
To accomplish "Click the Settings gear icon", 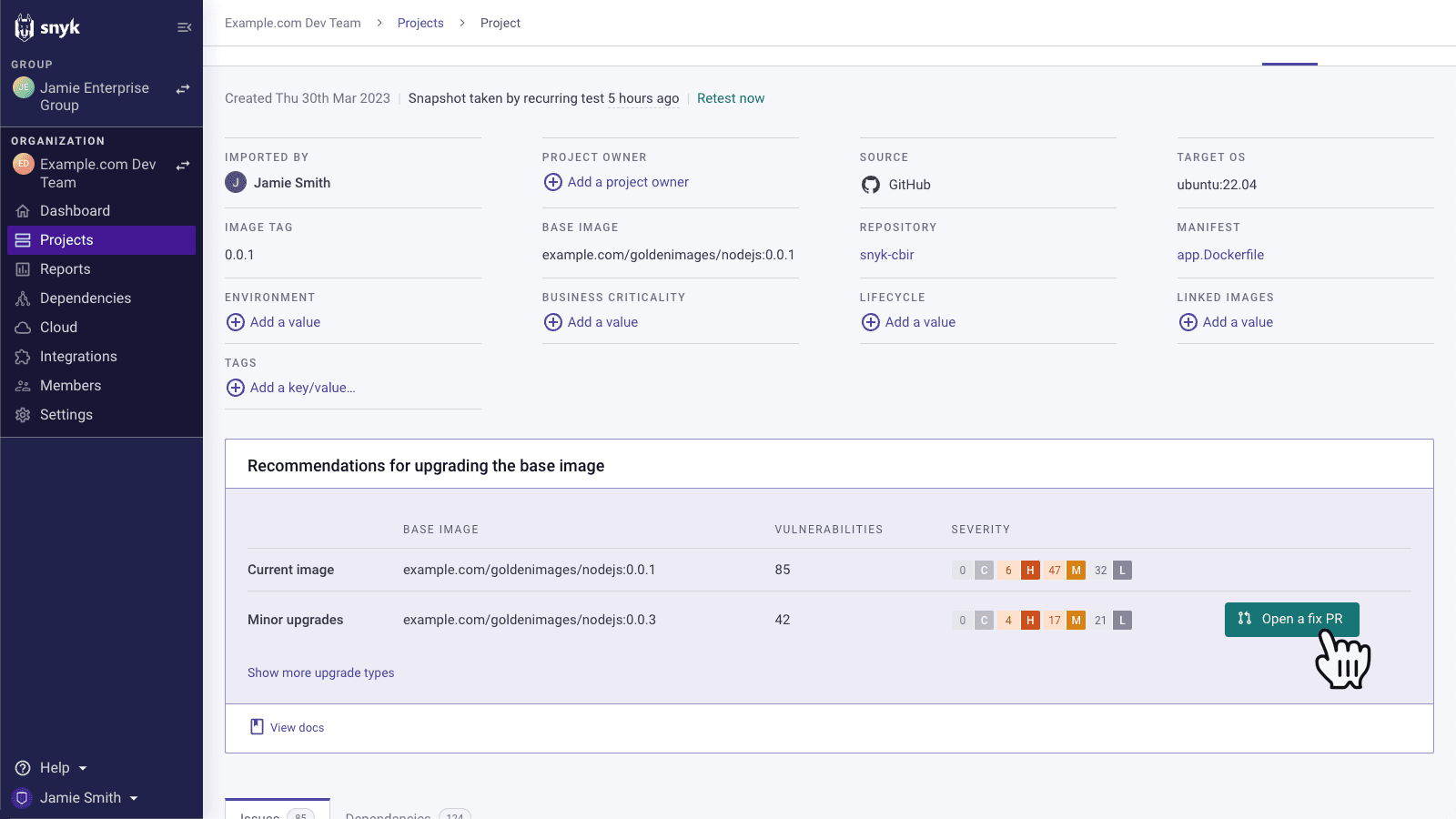I will click(23, 415).
